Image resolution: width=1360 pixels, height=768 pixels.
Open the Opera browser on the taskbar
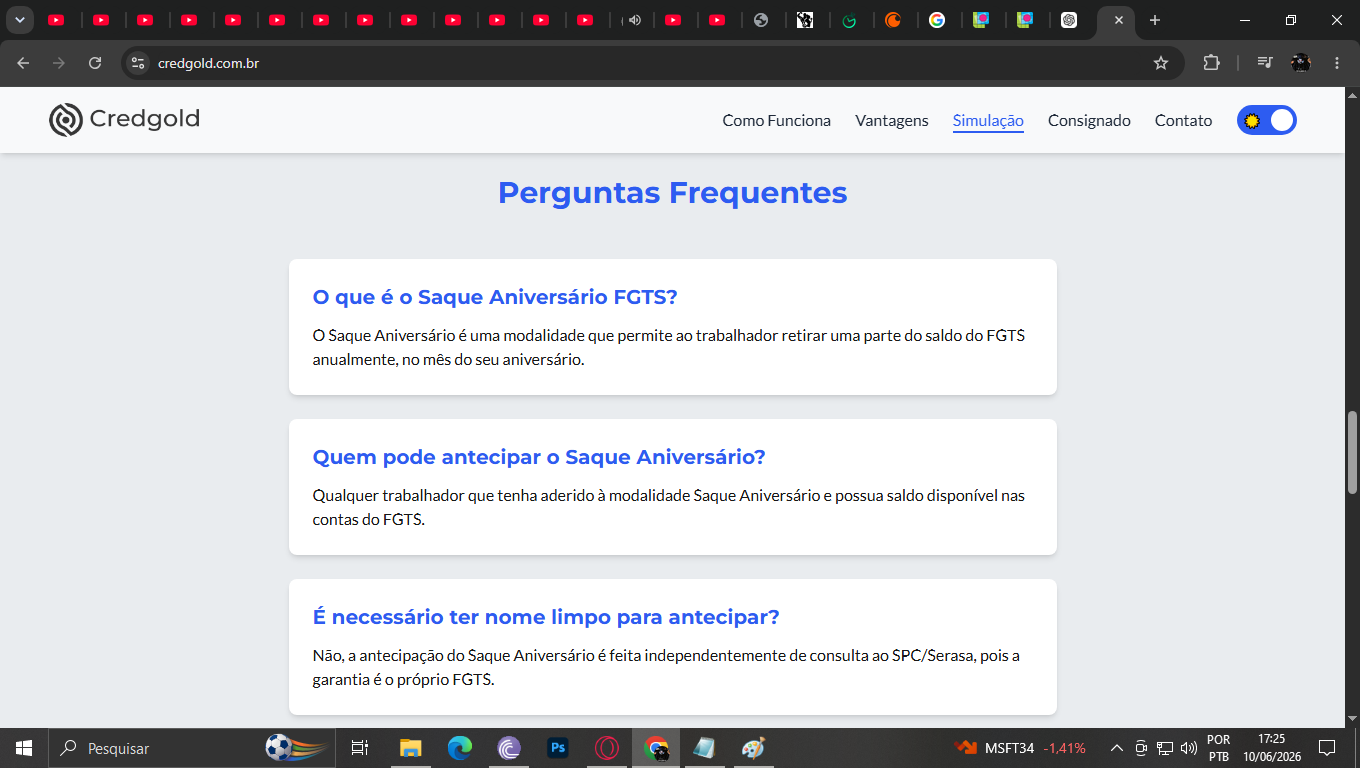[607, 748]
